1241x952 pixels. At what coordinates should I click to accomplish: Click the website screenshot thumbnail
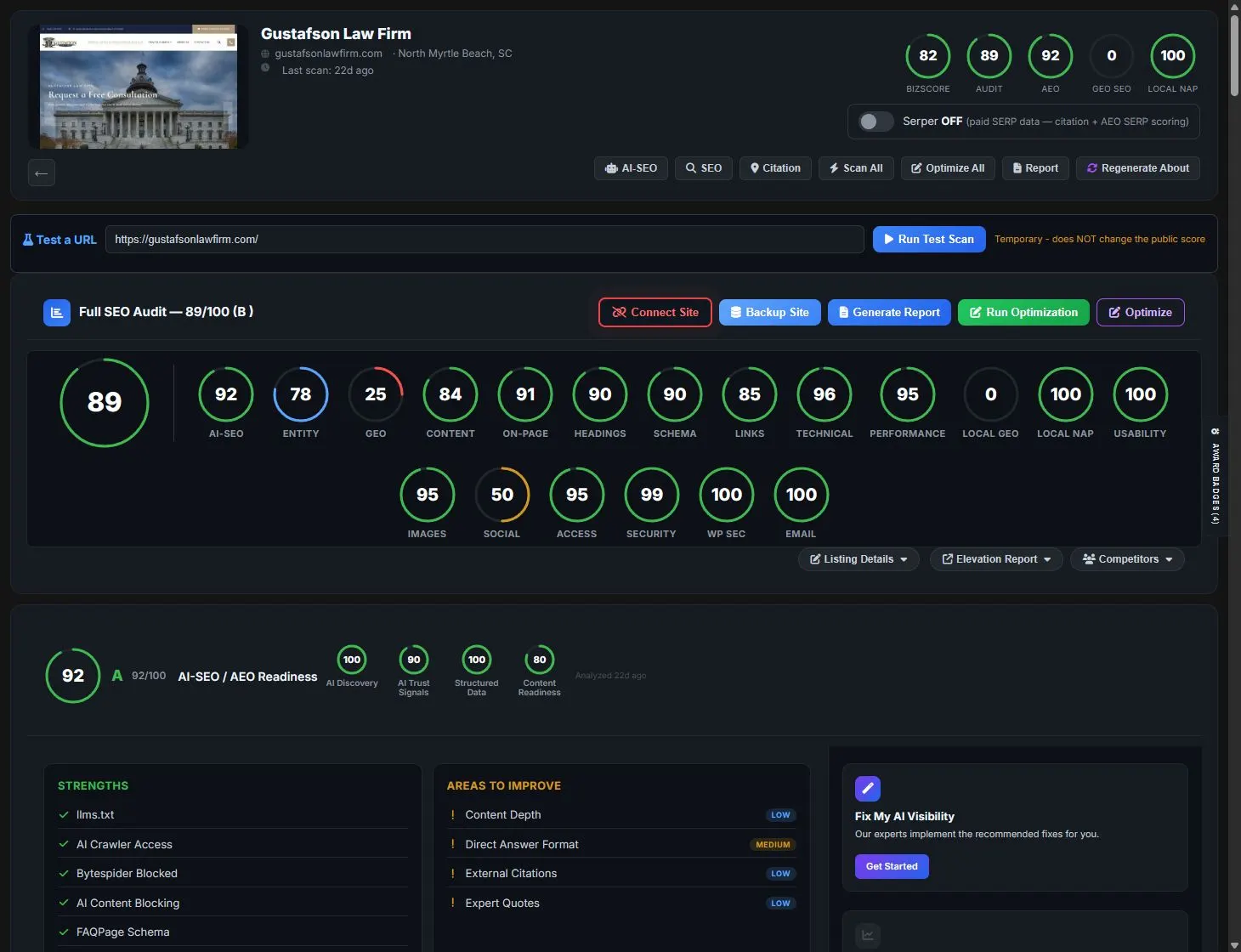click(x=139, y=87)
